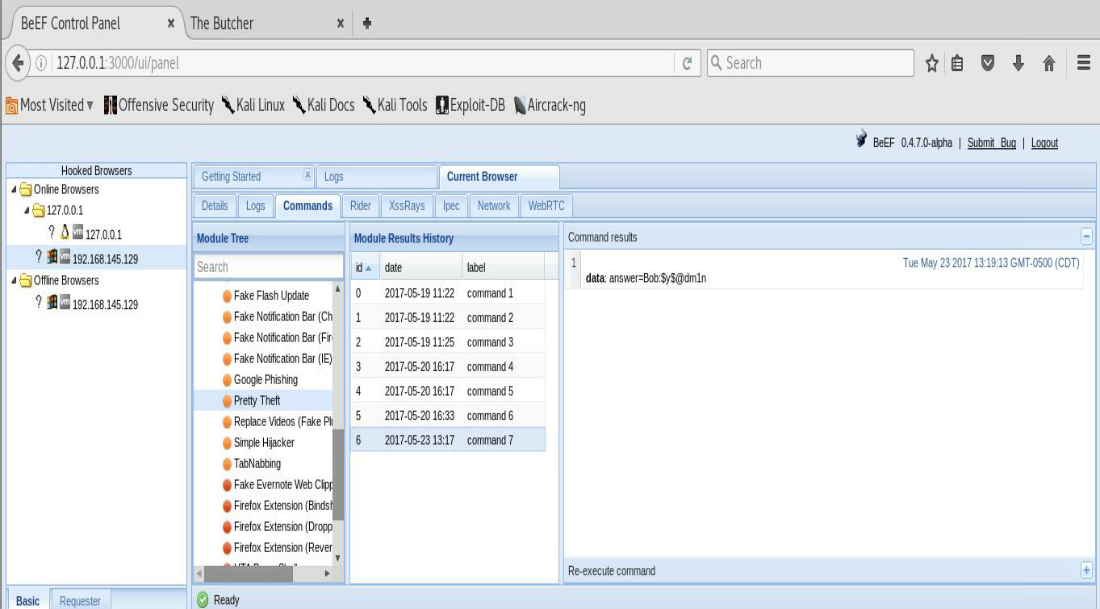Screen dimensions: 1100x609
Task: Expand the Re-execute command panel
Action: (1086, 570)
